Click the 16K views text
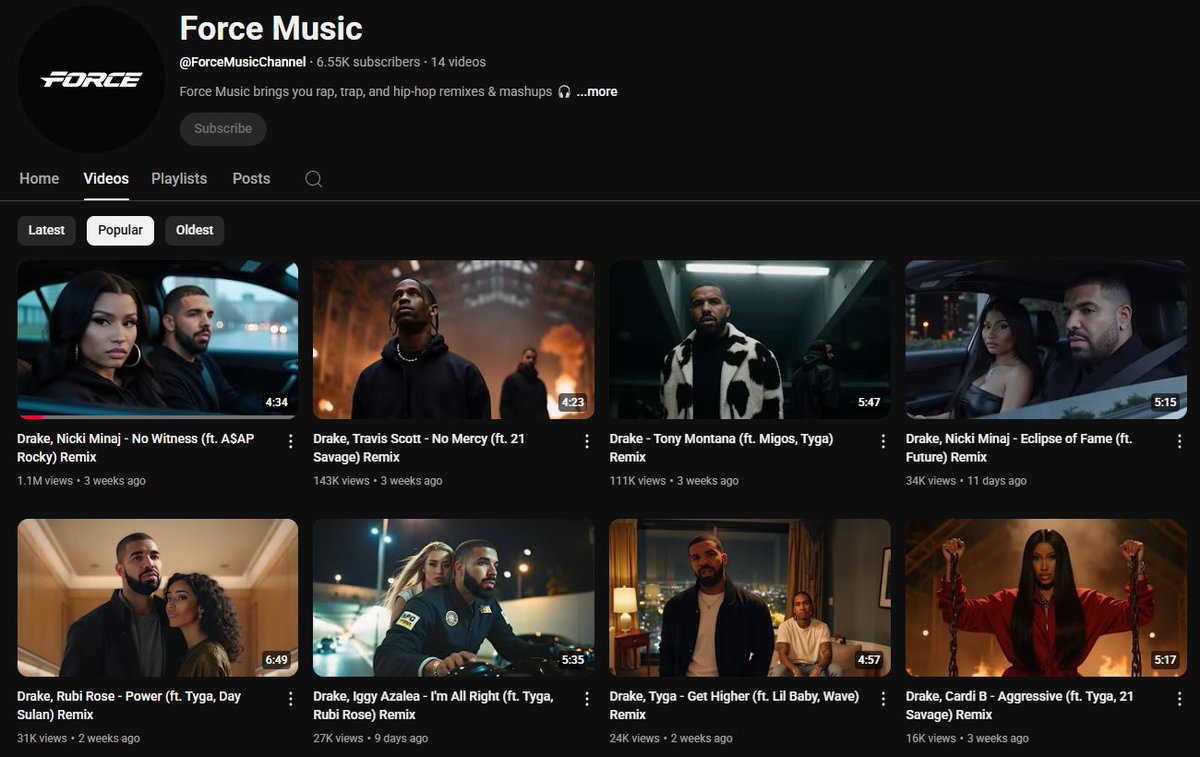1200x757 pixels. coord(931,739)
